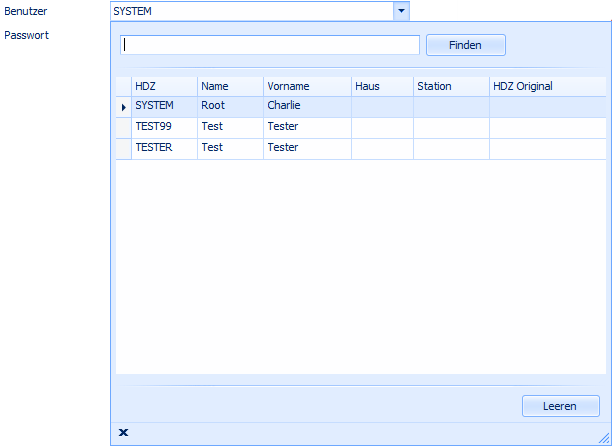Click the Charlie first name cell
Screen dimensions: 612x447
tap(306, 106)
